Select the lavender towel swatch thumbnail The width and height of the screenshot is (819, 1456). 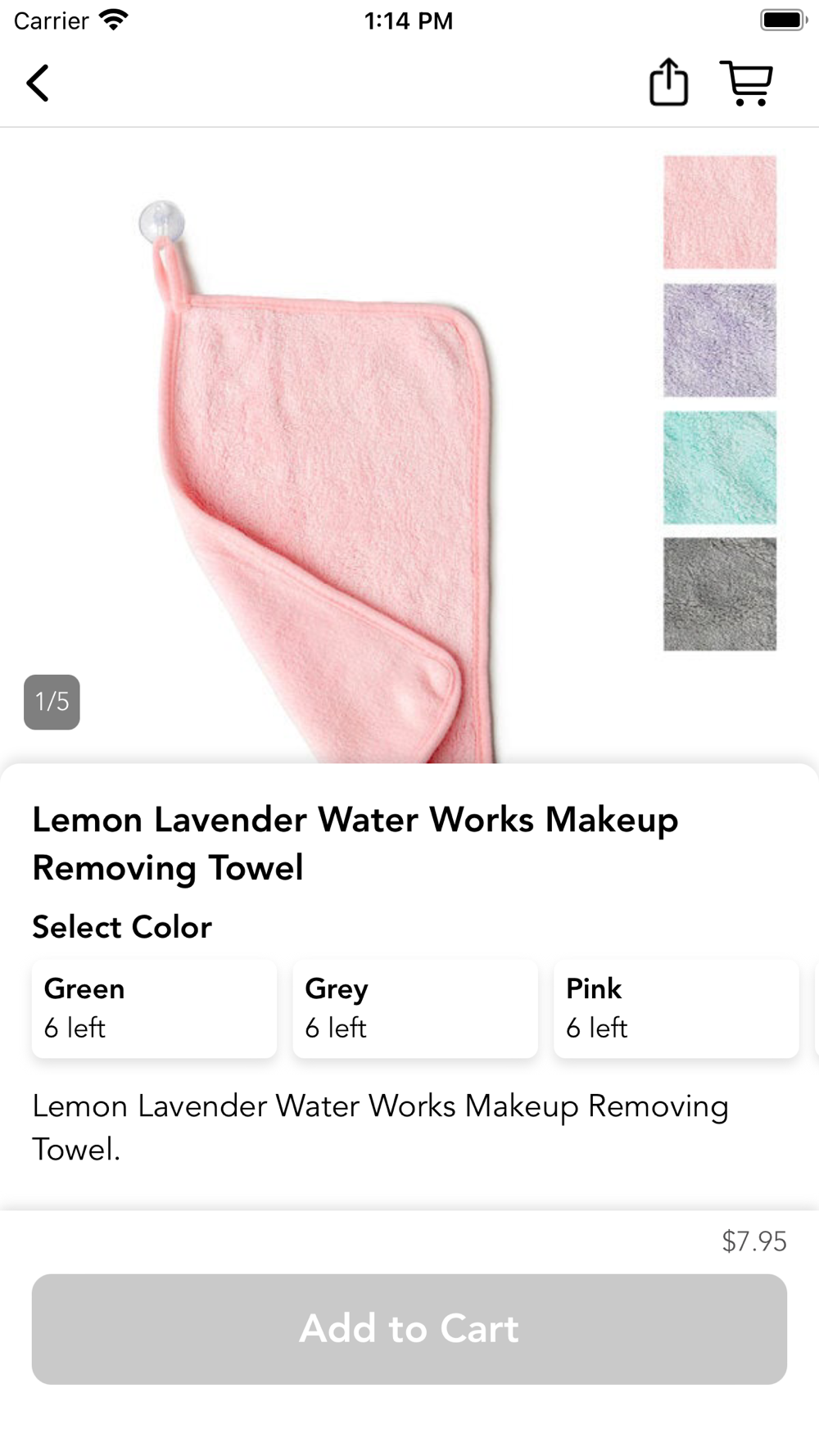720,340
